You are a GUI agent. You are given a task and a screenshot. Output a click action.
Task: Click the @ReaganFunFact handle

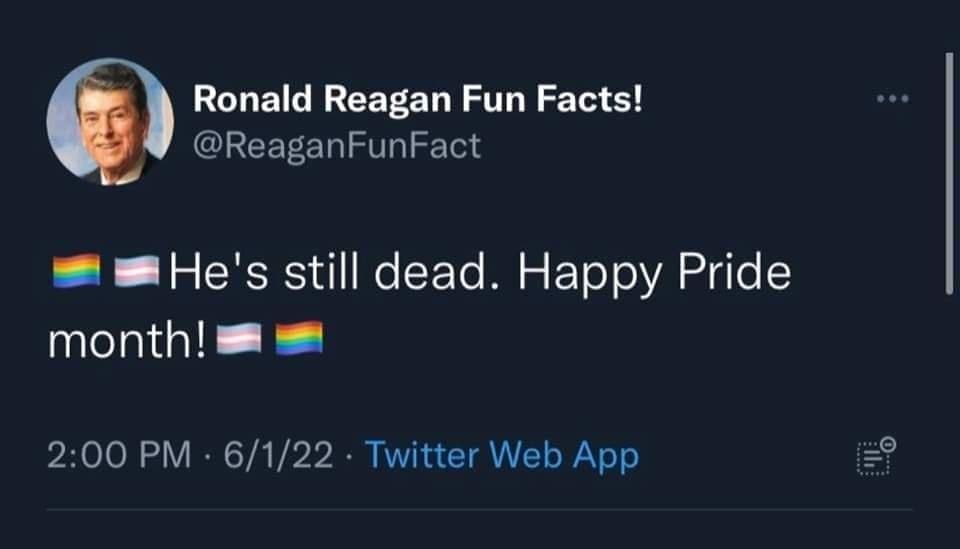(337, 146)
